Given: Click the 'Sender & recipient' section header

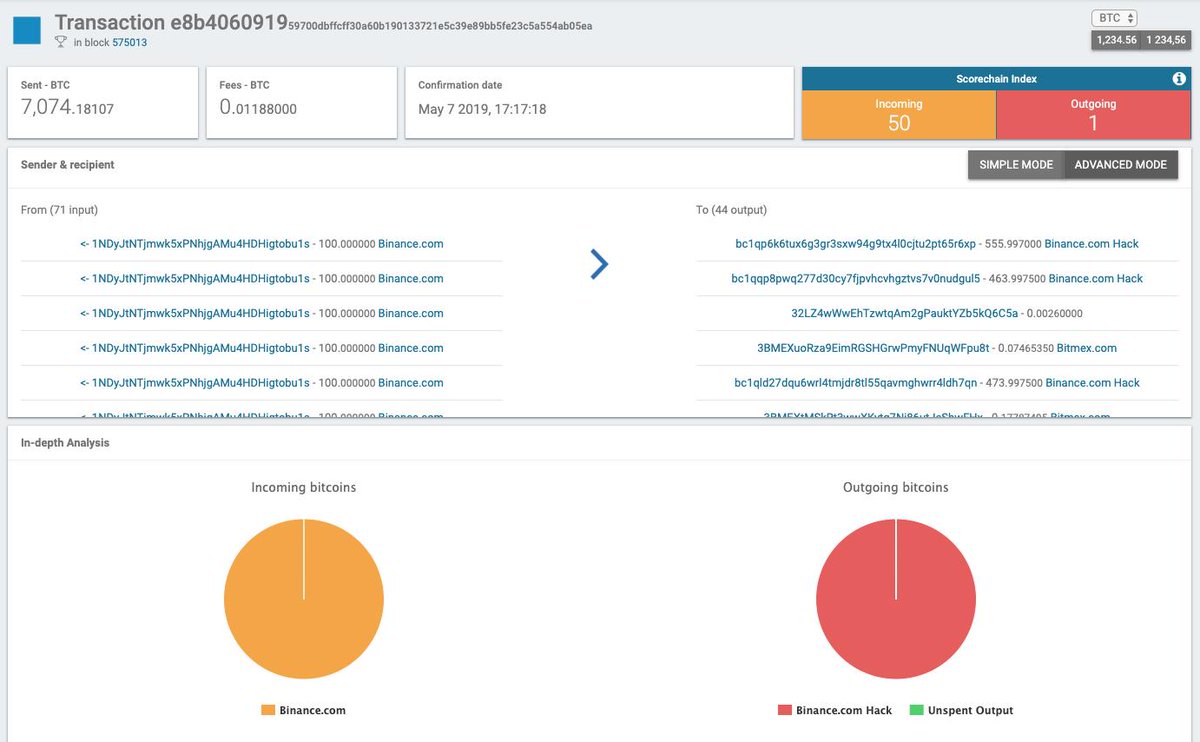Looking at the screenshot, I should pyautogui.click(x=68, y=165).
